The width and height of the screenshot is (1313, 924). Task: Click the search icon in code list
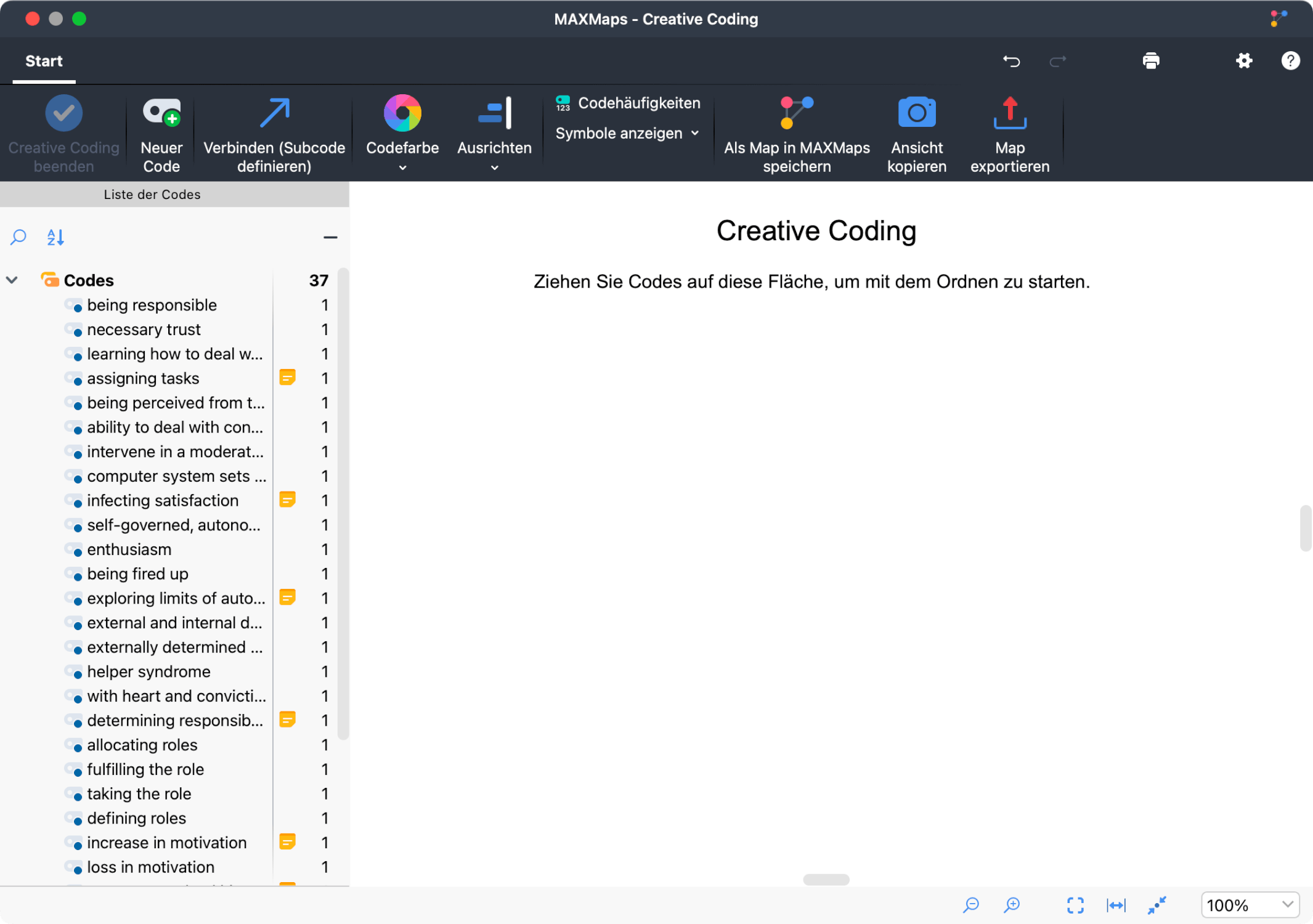(18, 237)
